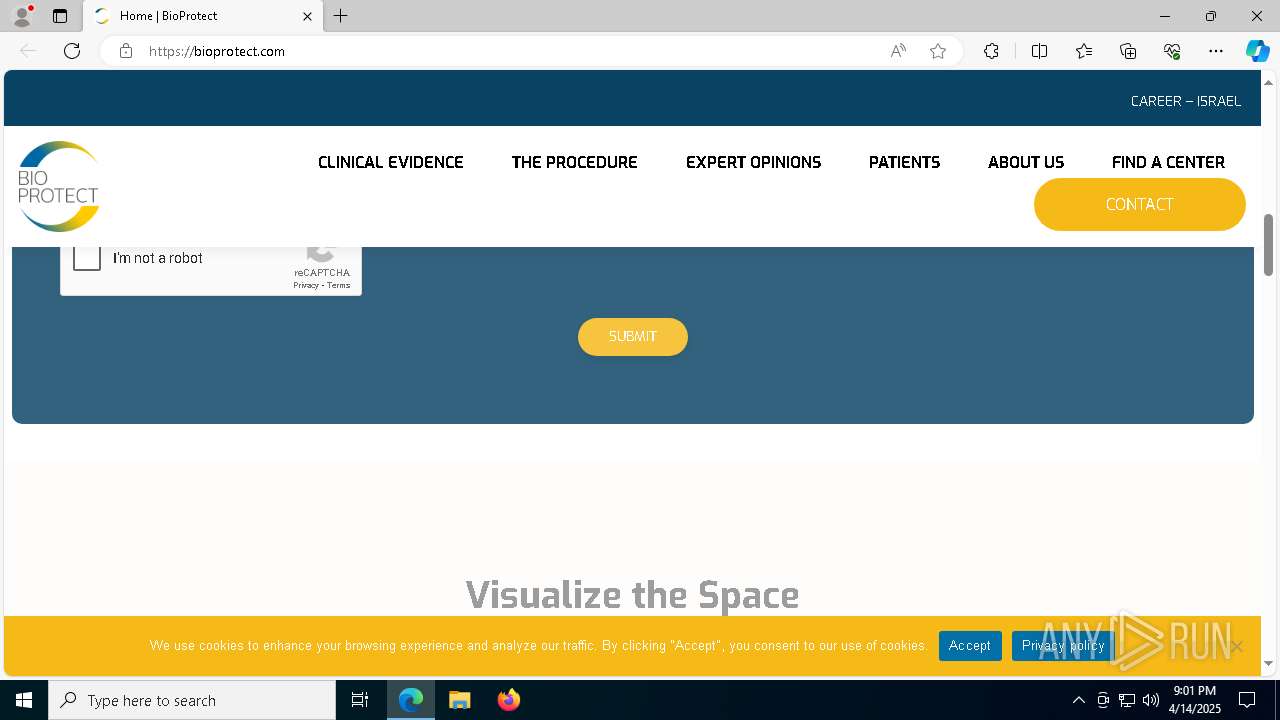The height and width of the screenshot is (720, 1280).
Task: Open the volume tray icon
Action: click(1151, 700)
